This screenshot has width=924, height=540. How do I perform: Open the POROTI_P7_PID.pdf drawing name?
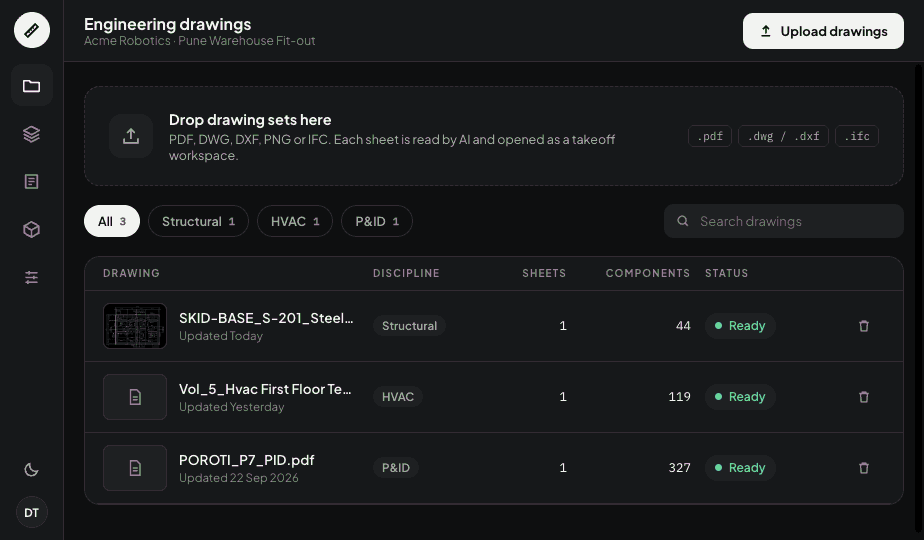(x=247, y=460)
